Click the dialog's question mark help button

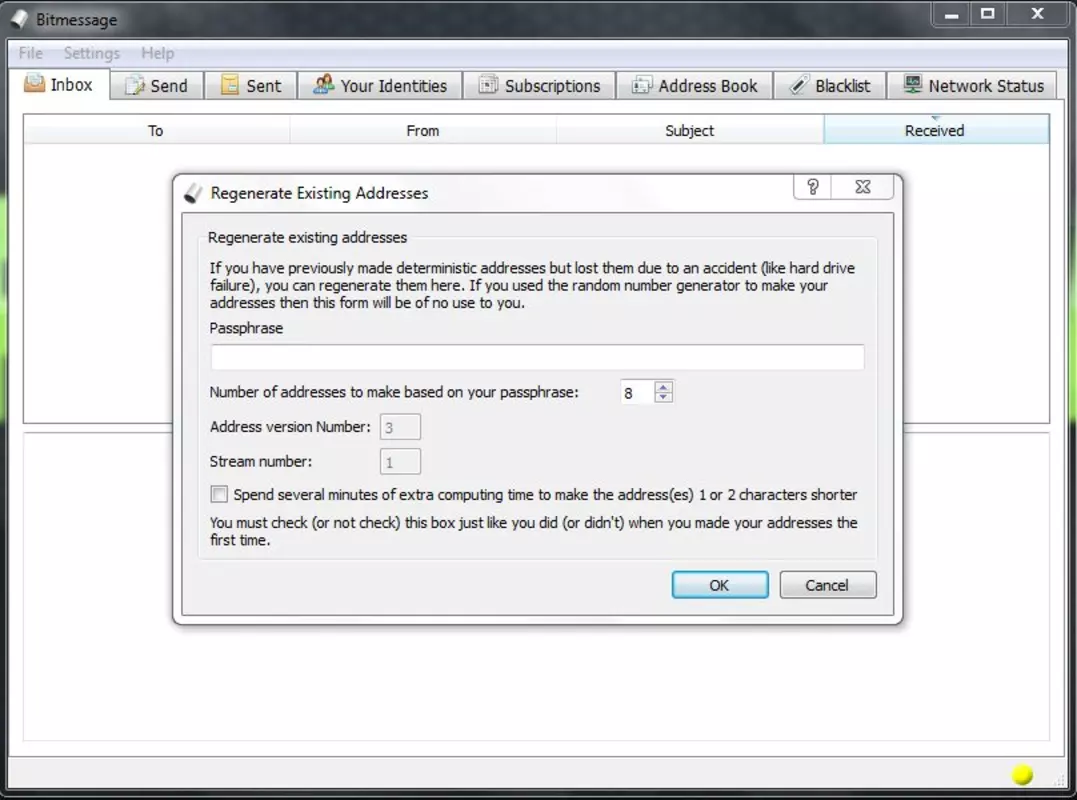tap(813, 187)
